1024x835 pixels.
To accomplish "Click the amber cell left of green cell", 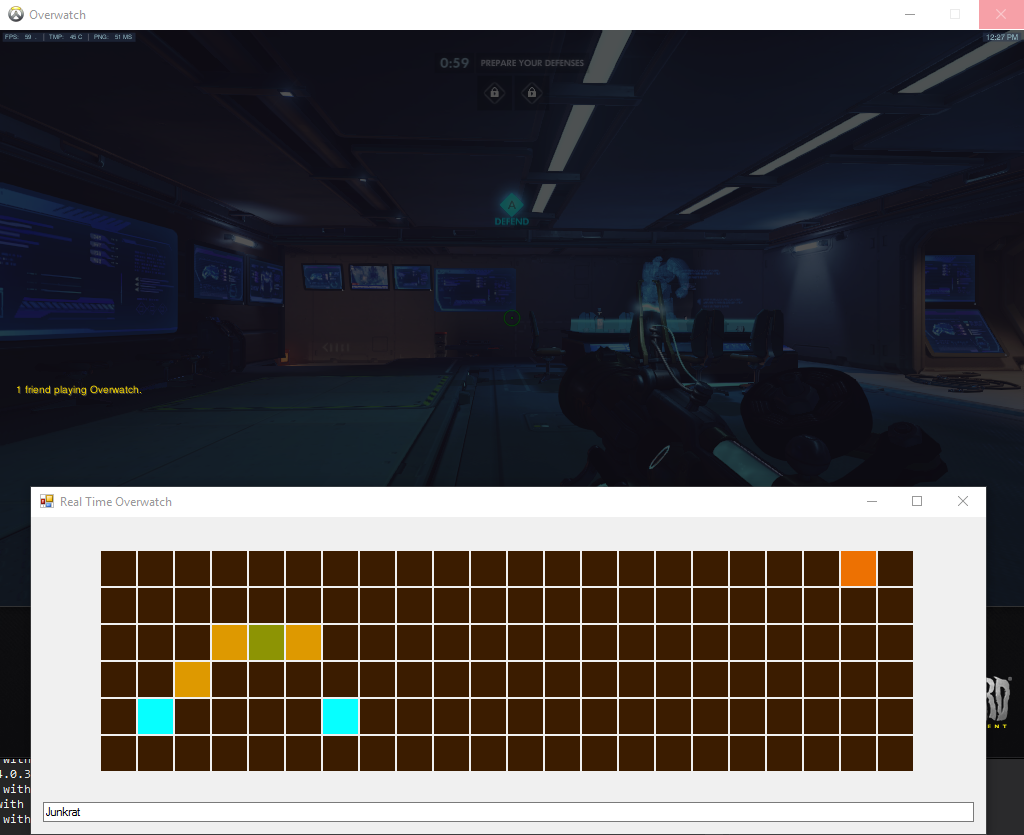I will 229,642.
